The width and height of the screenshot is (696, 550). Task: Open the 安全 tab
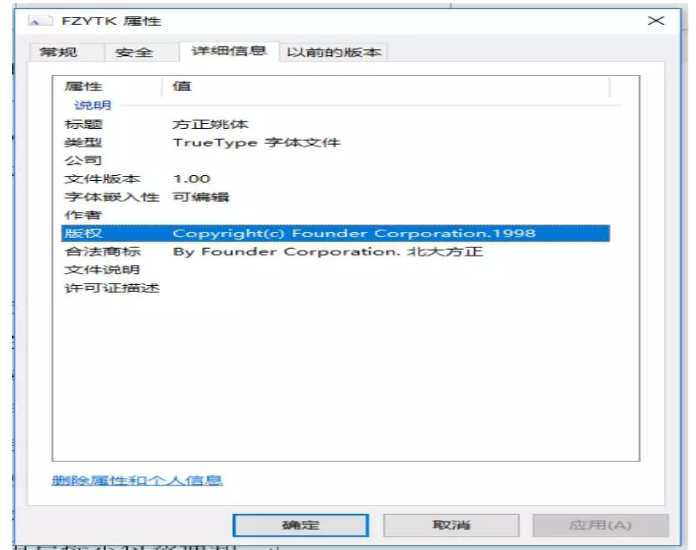(x=134, y=53)
